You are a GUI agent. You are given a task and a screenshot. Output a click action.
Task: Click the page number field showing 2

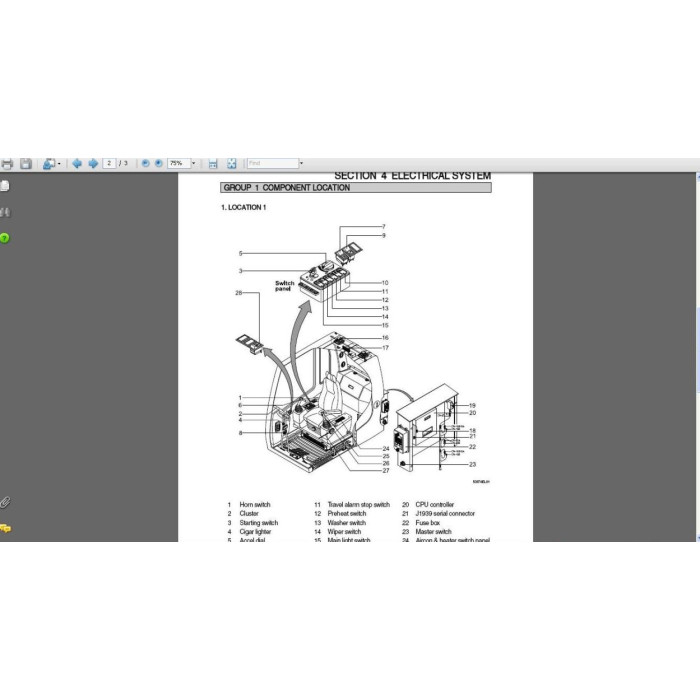pos(109,163)
